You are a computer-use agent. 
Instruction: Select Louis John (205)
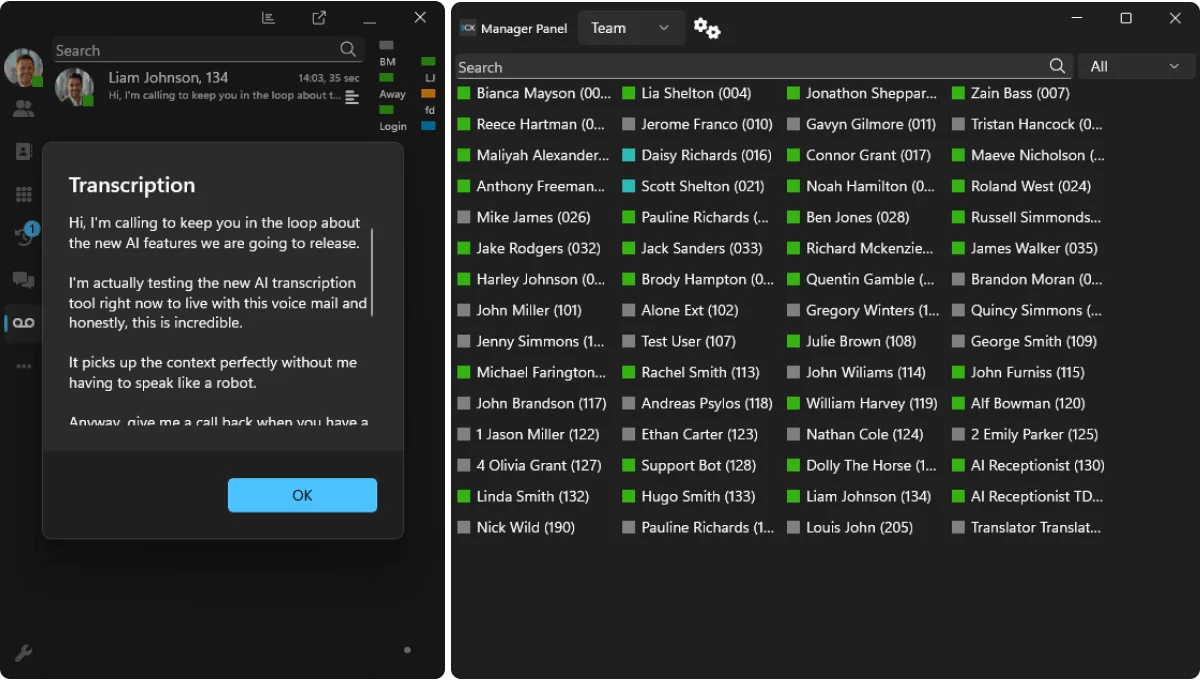850,527
